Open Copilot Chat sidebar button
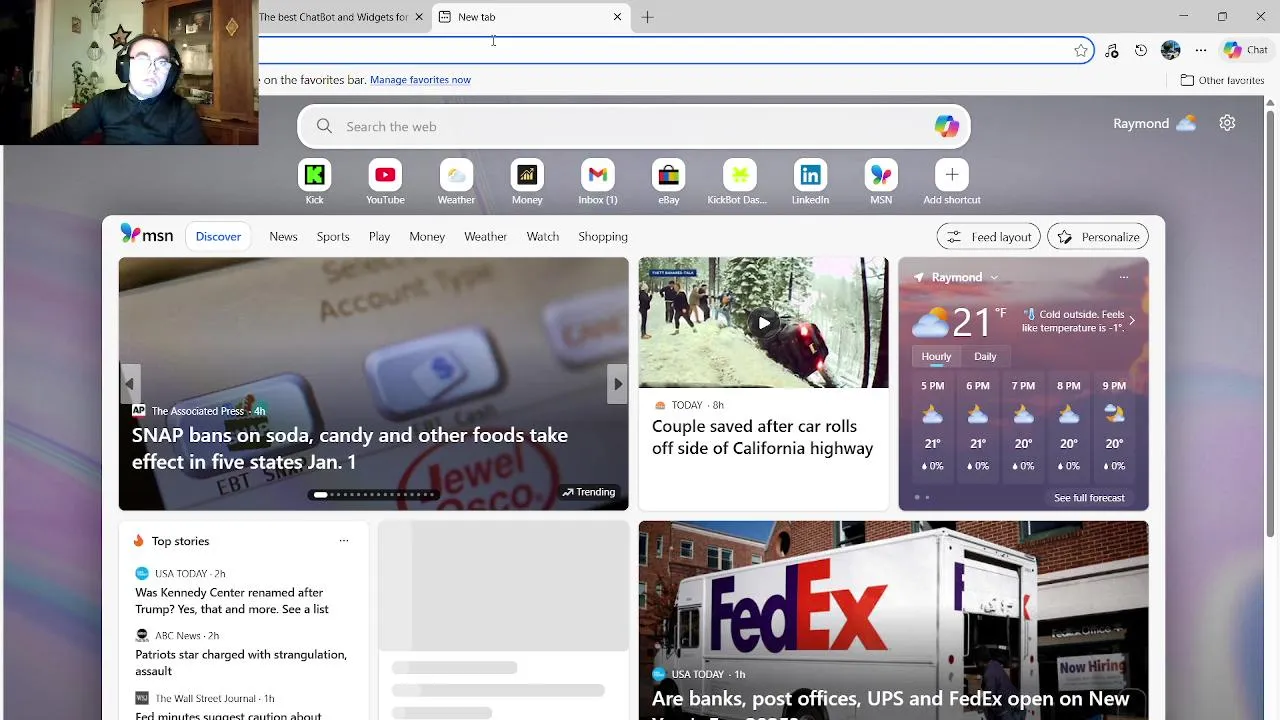Image resolution: width=1280 pixels, height=720 pixels. [x=1246, y=50]
